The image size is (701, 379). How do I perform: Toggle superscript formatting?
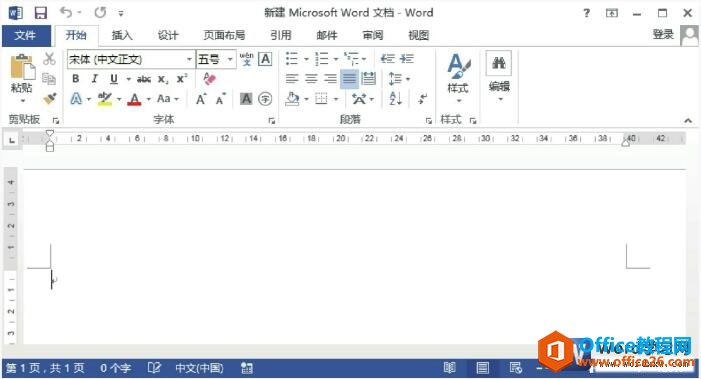pos(182,79)
